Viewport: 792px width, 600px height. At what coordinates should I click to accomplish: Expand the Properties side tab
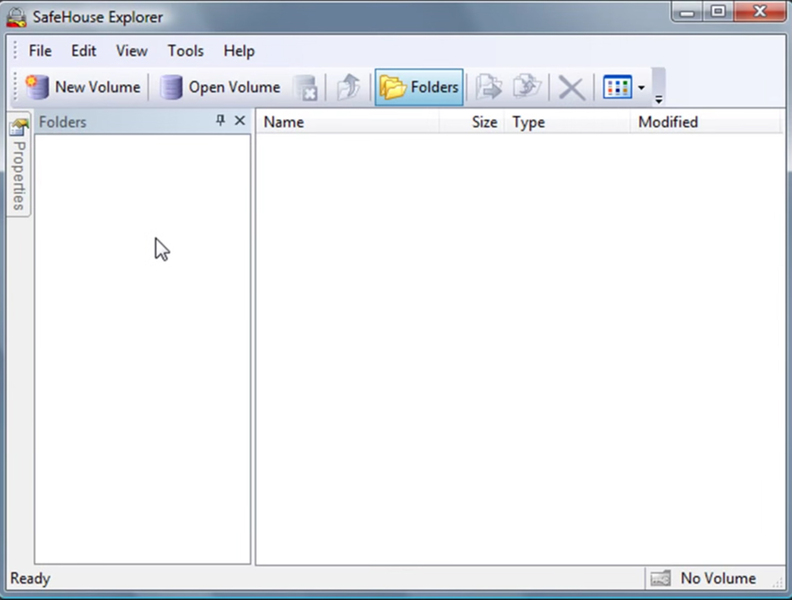19,165
